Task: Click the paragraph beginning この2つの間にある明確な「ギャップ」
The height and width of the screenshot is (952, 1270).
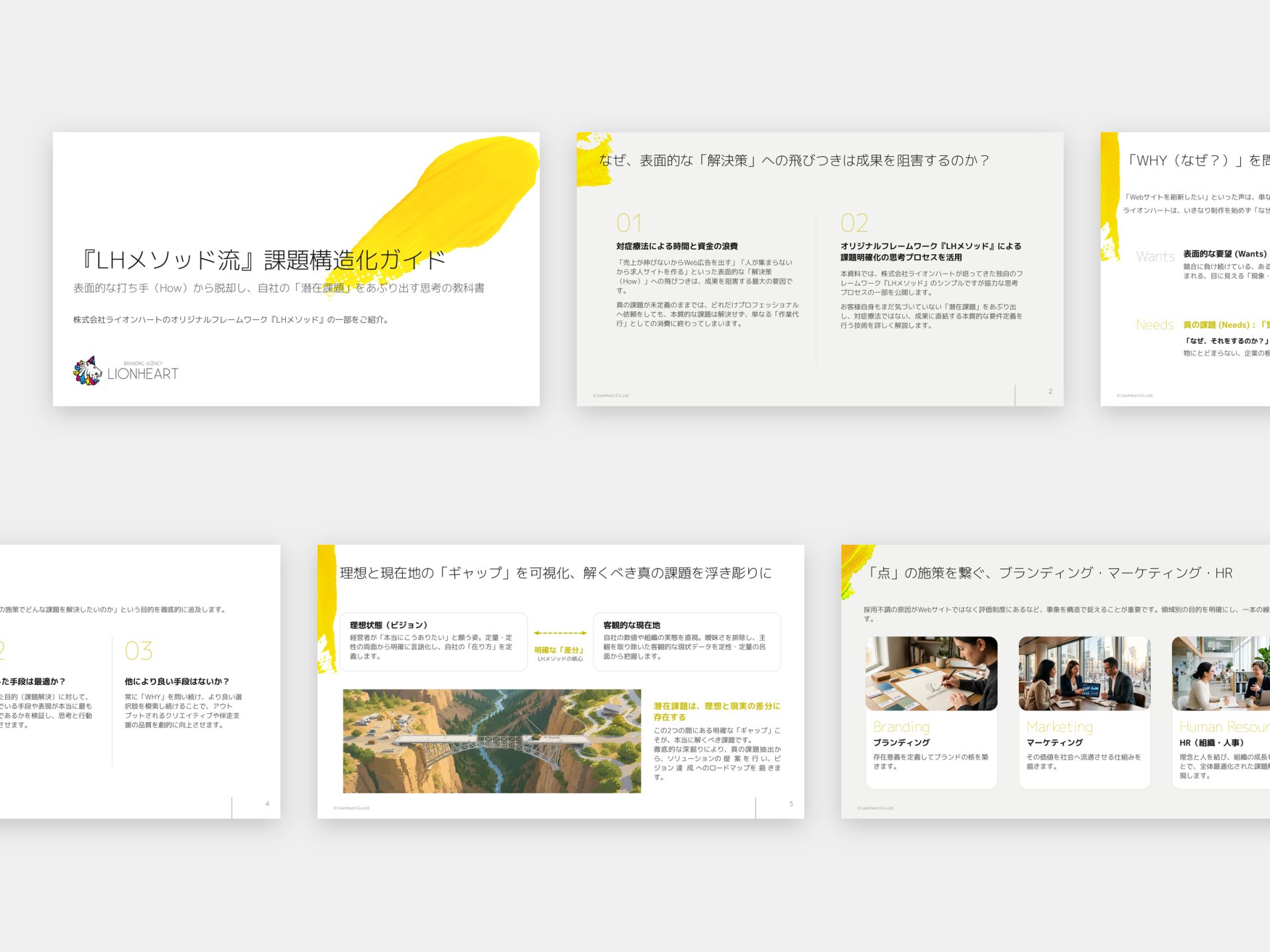Action: pyautogui.click(x=717, y=754)
